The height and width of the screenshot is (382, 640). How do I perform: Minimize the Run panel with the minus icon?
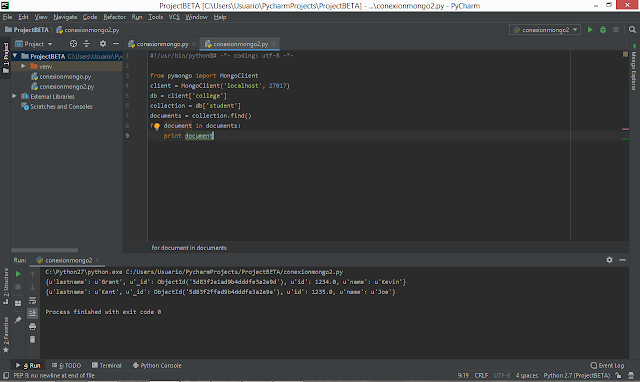point(622,260)
